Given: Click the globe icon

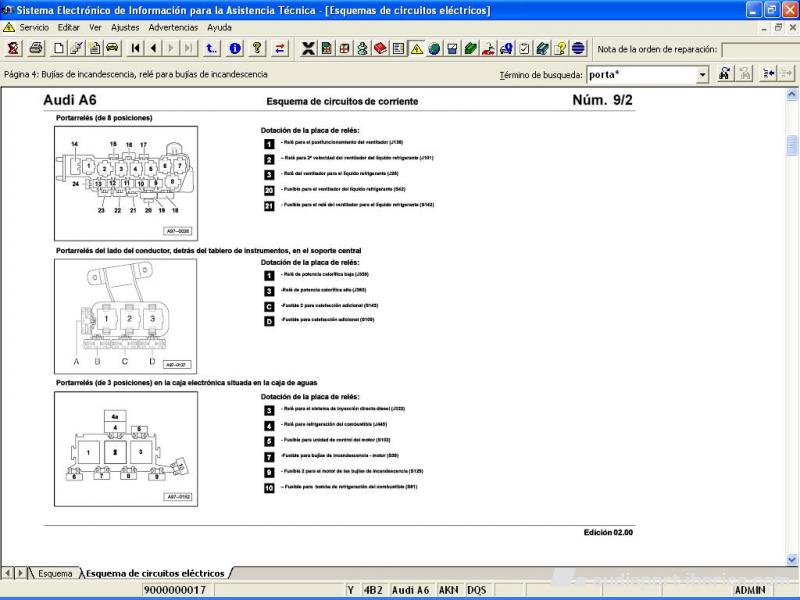Looking at the screenshot, I should 434,48.
